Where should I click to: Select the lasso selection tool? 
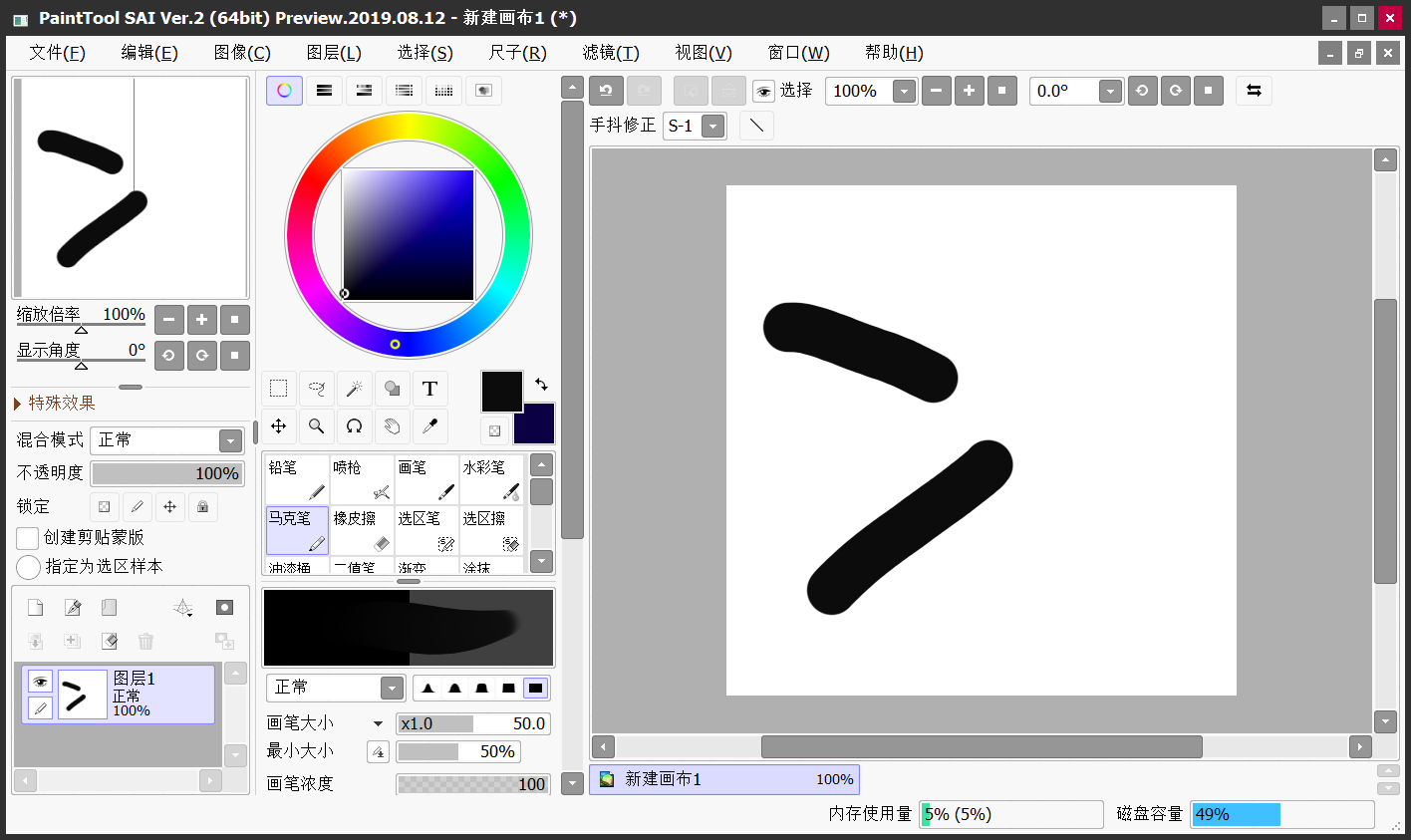coord(317,389)
